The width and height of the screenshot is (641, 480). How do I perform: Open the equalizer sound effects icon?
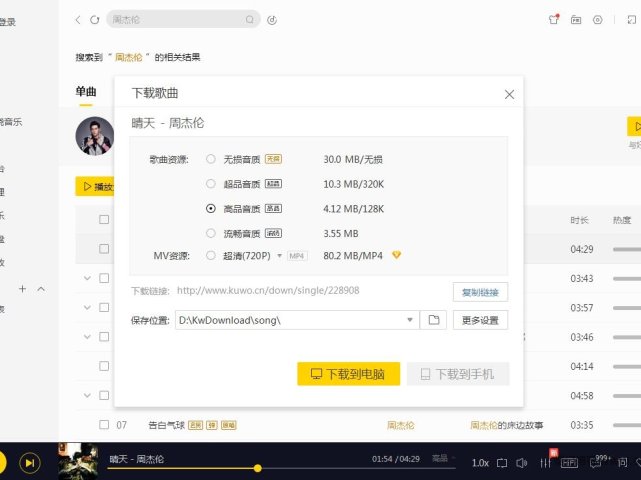(545, 463)
